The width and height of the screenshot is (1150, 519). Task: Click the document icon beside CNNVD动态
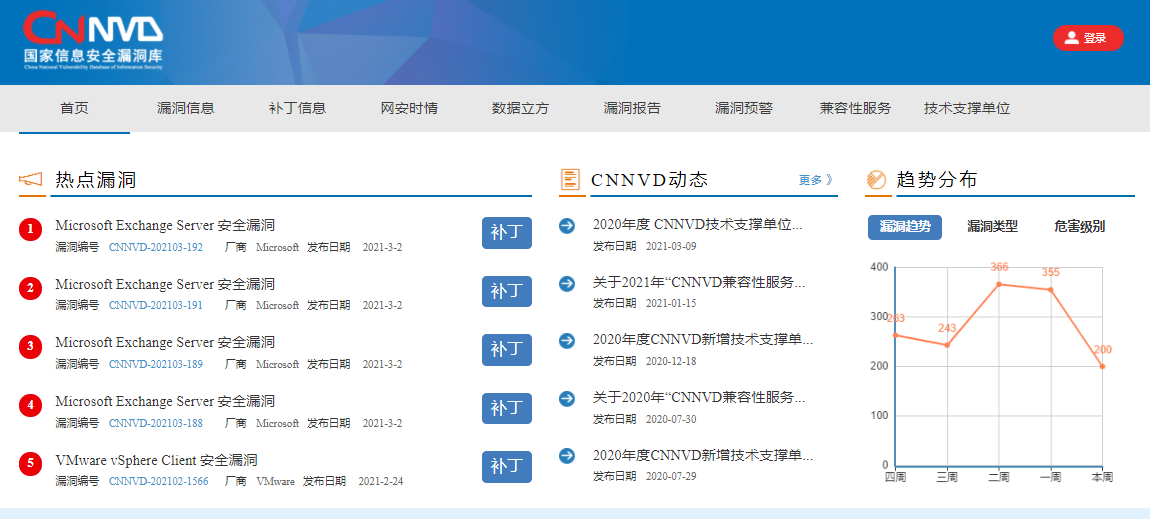click(x=570, y=180)
